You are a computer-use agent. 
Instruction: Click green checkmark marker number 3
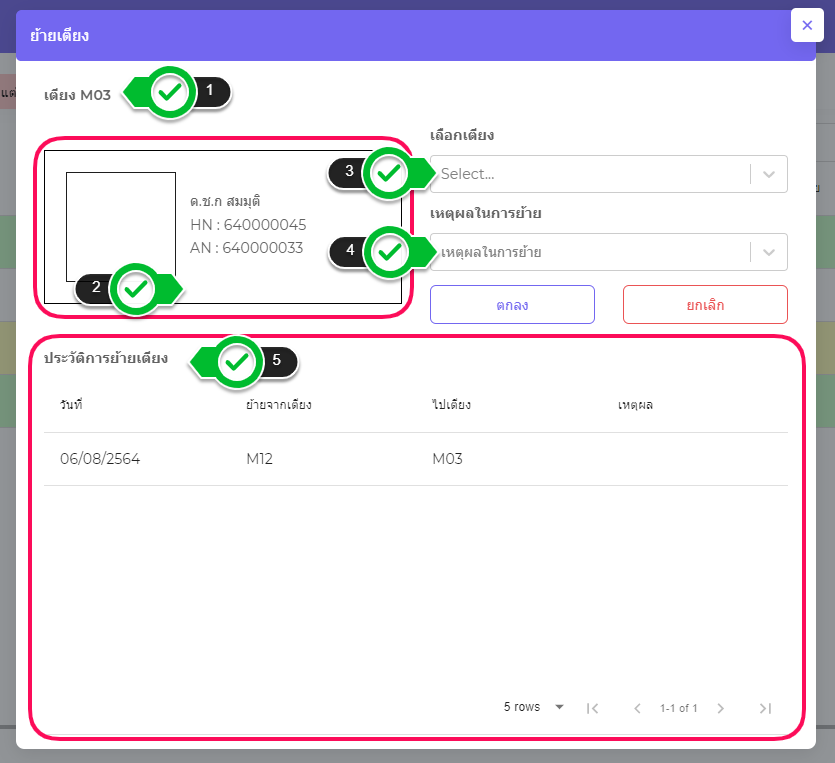[389, 174]
